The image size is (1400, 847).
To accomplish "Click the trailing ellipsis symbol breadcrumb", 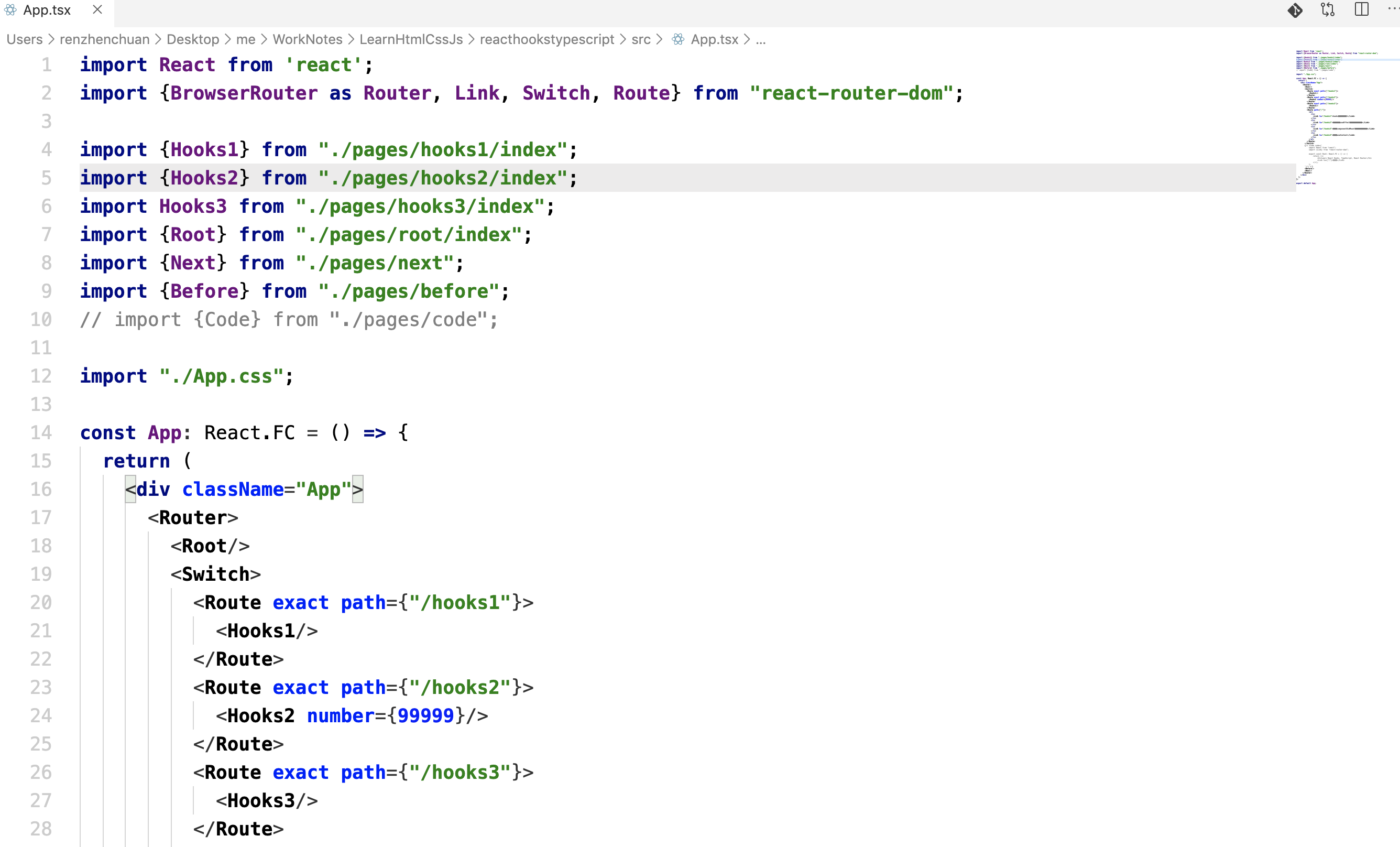I will click(761, 39).
